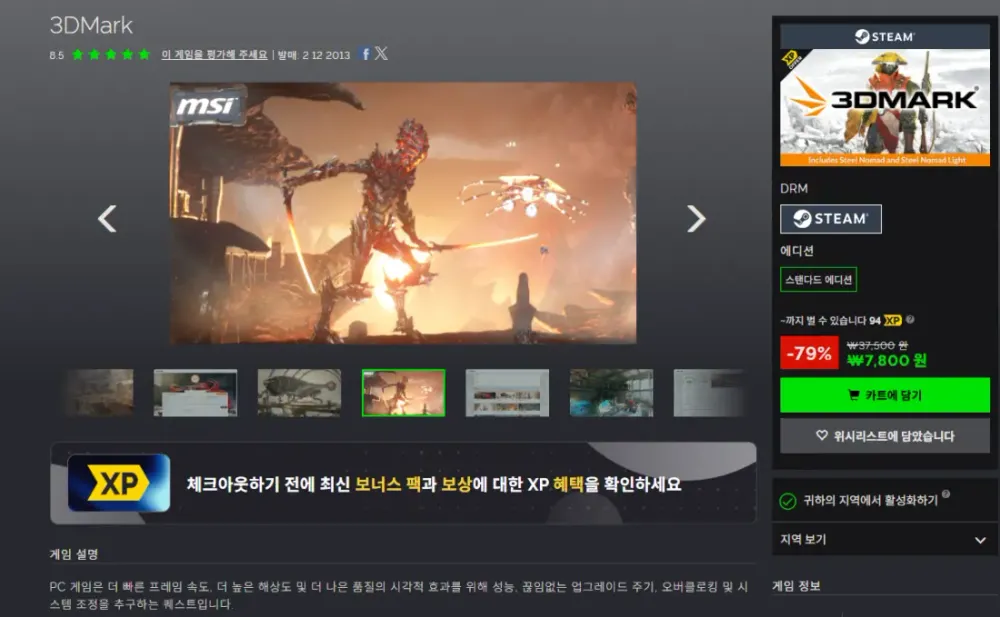Click the -79% discount badge
The height and width of the screenshot is (617, 1000).
(809, 353)
